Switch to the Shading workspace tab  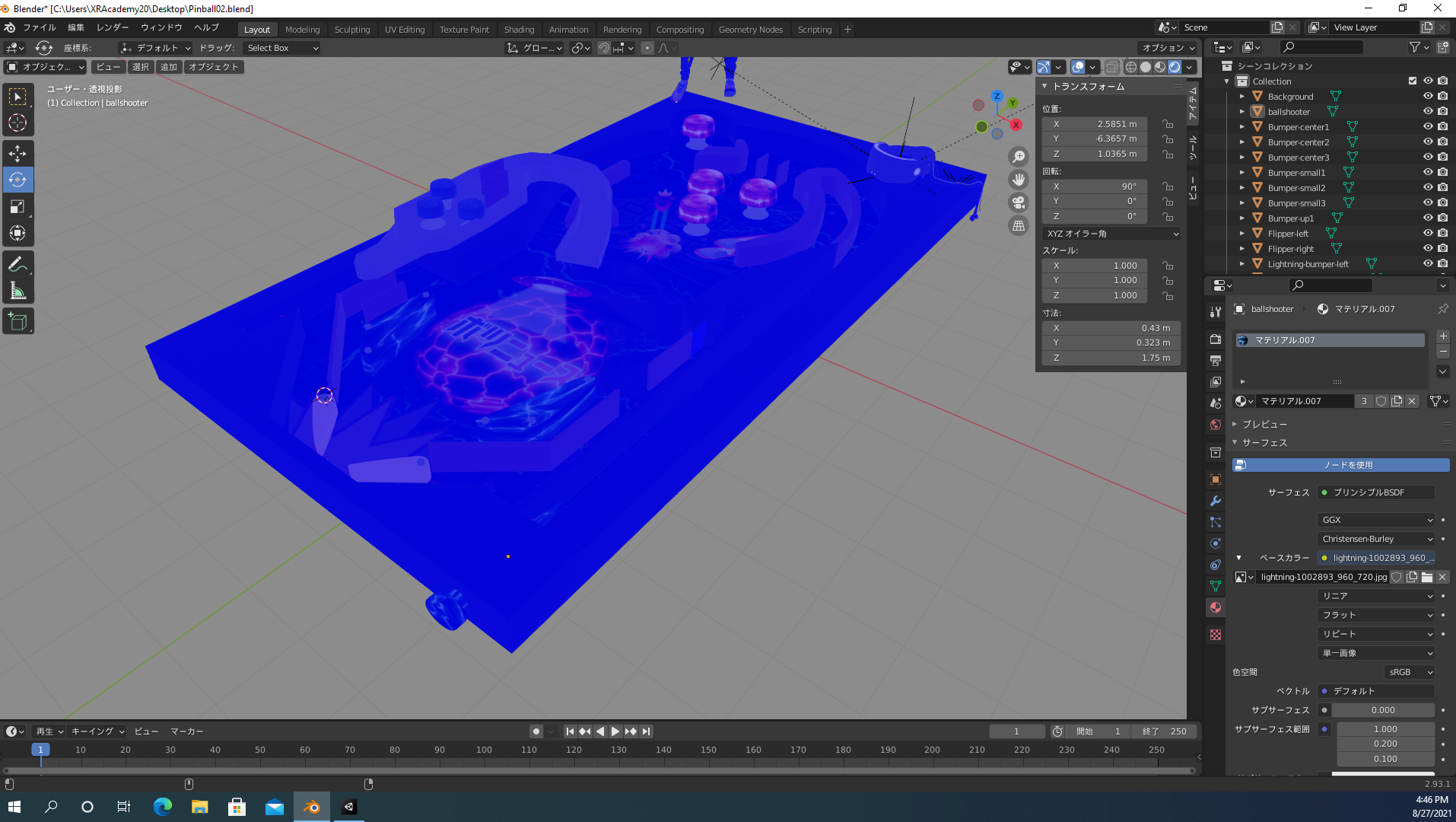click(519, 29)
